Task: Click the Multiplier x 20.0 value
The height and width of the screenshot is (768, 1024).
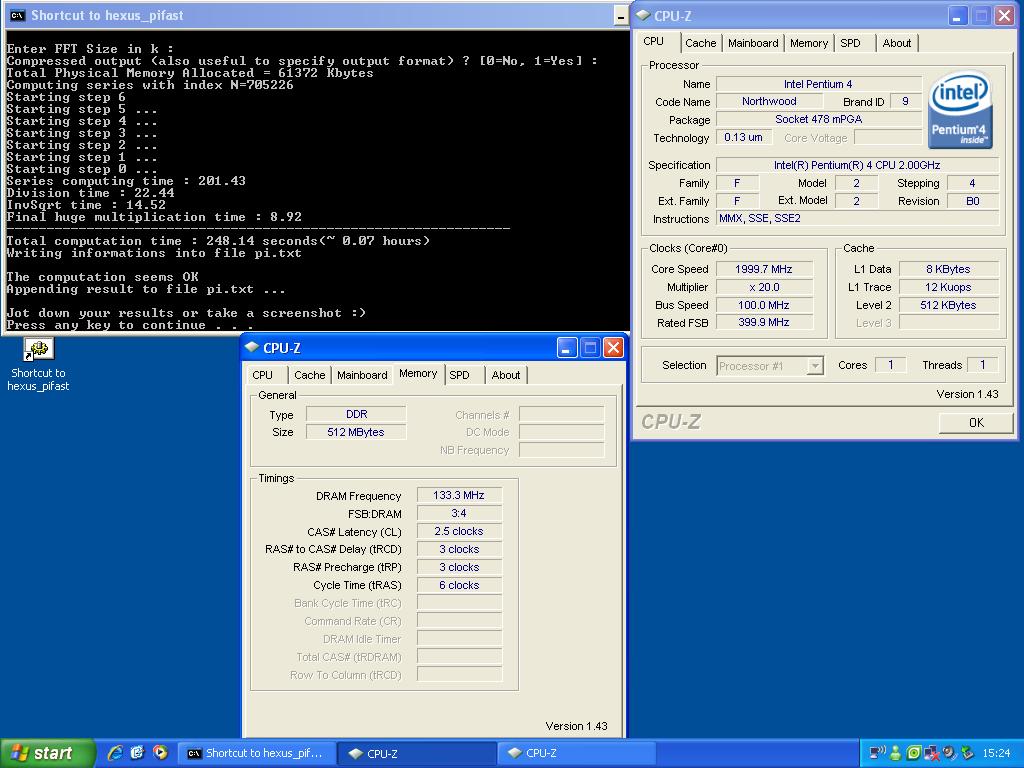Action: [x=764, y=287]
